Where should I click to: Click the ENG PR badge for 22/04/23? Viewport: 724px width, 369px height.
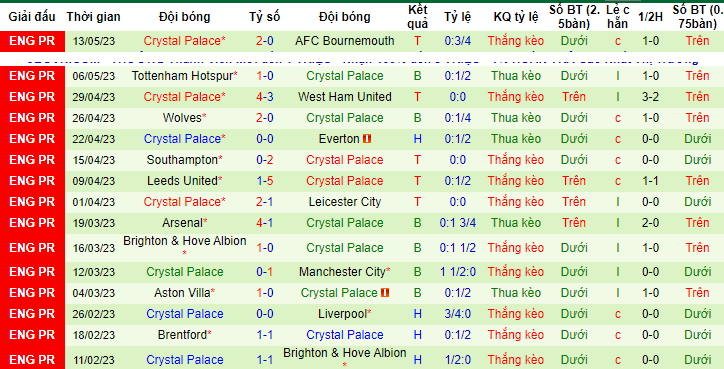(32, 139)
